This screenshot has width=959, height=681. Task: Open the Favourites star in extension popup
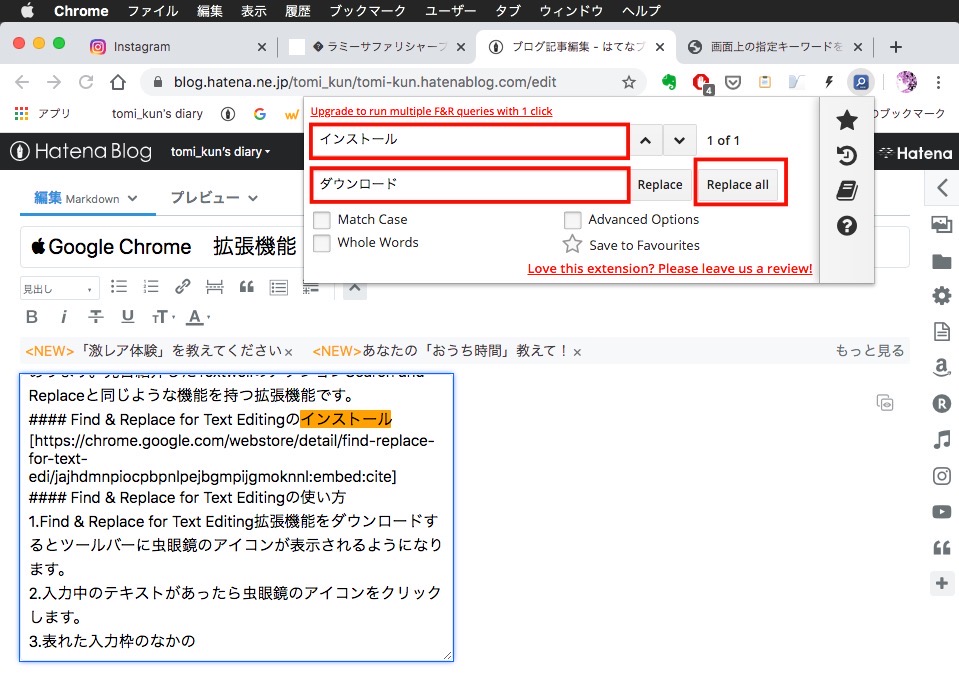coord(846,120)
